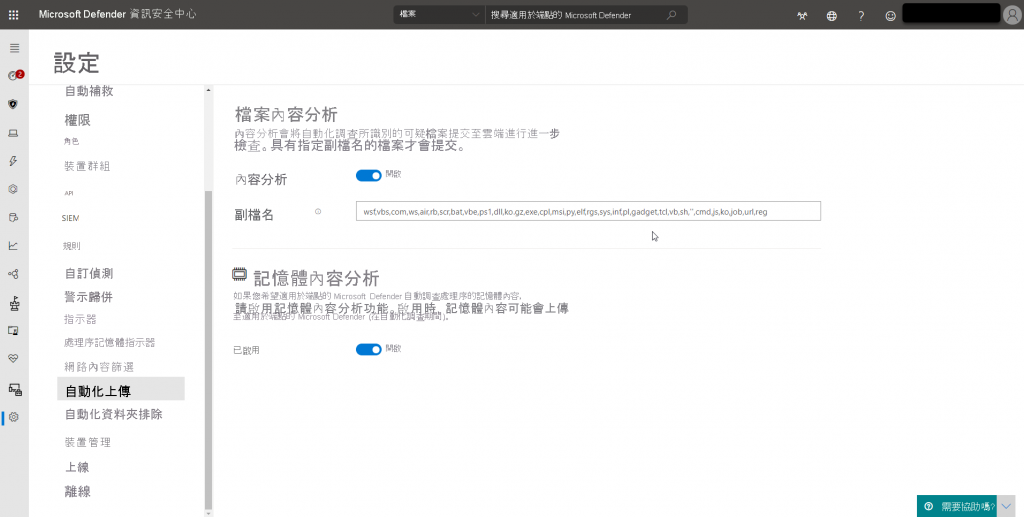Open the API settings item
Screen dimensions: 1024x517
pyautogui.click(x=69, y=193)
